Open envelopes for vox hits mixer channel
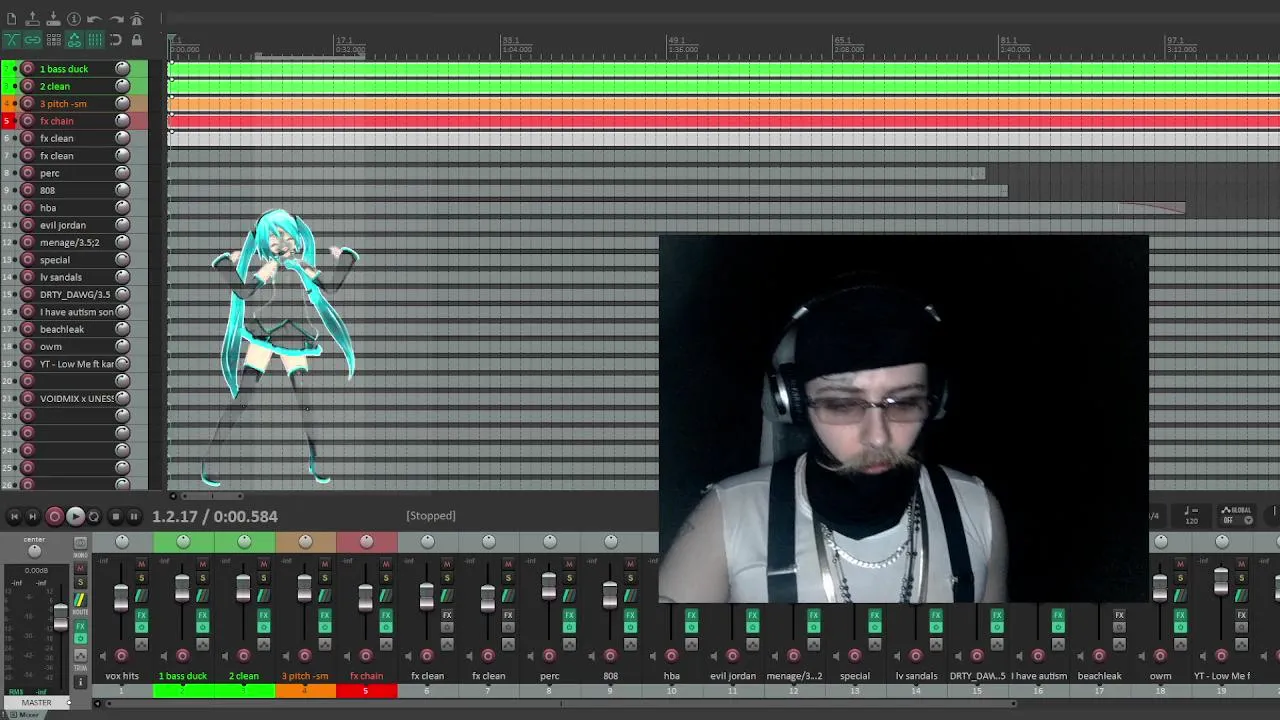This screenshot has width=1280, height=720. click(x=142, y=644)
